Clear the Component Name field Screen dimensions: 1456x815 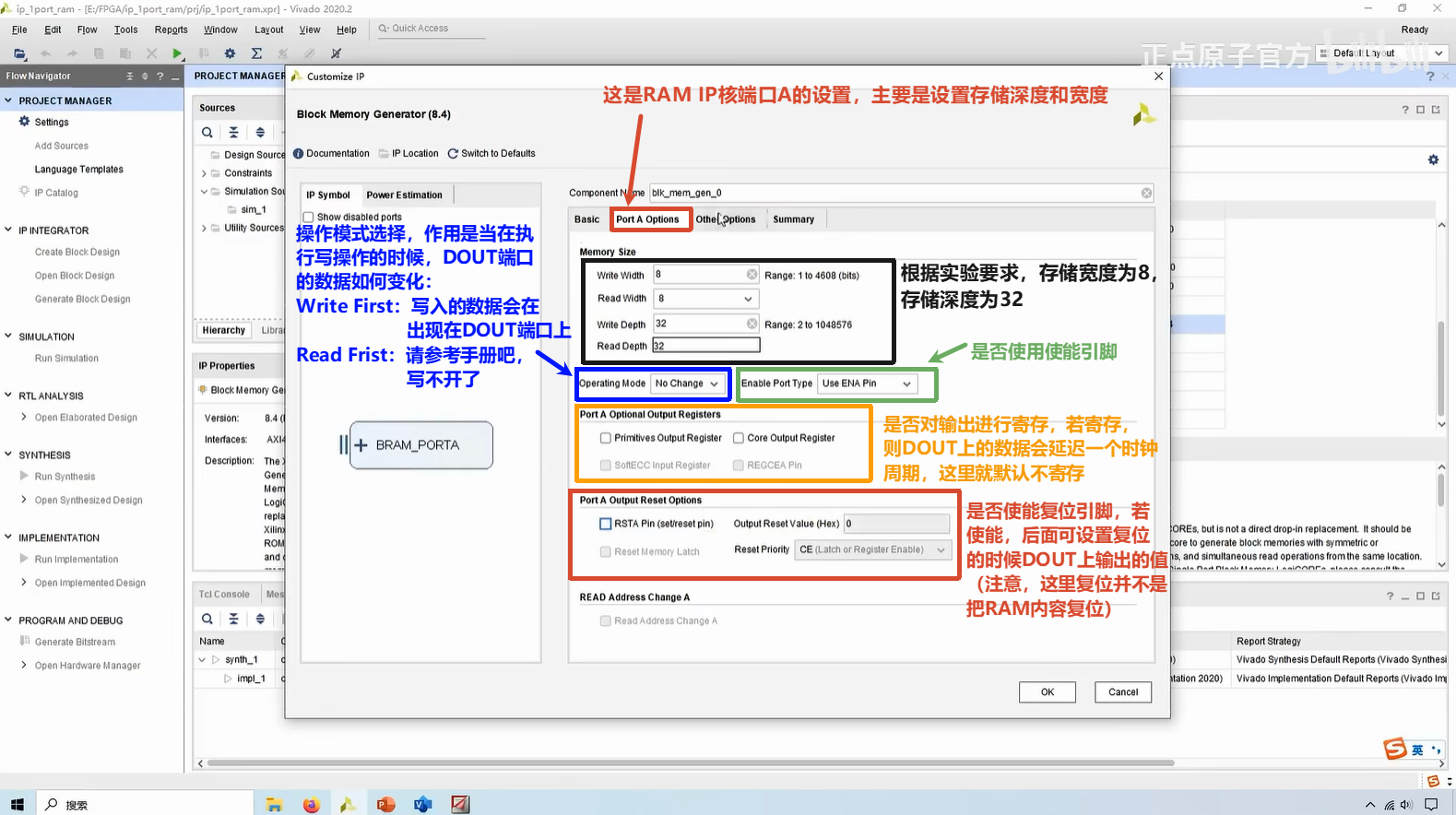click(1146, 193)
